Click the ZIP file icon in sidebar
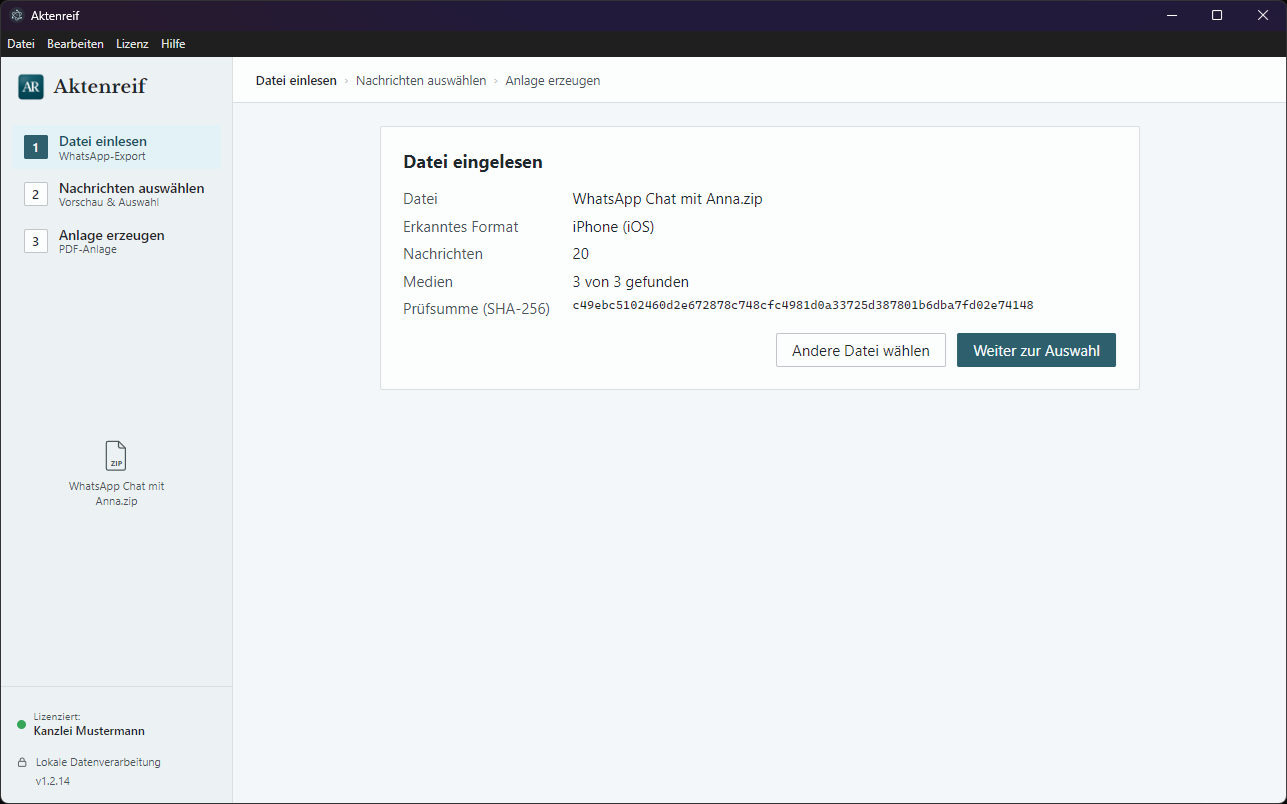The image size is (1287, 804). pyautogui.click(x=116, y=456)
